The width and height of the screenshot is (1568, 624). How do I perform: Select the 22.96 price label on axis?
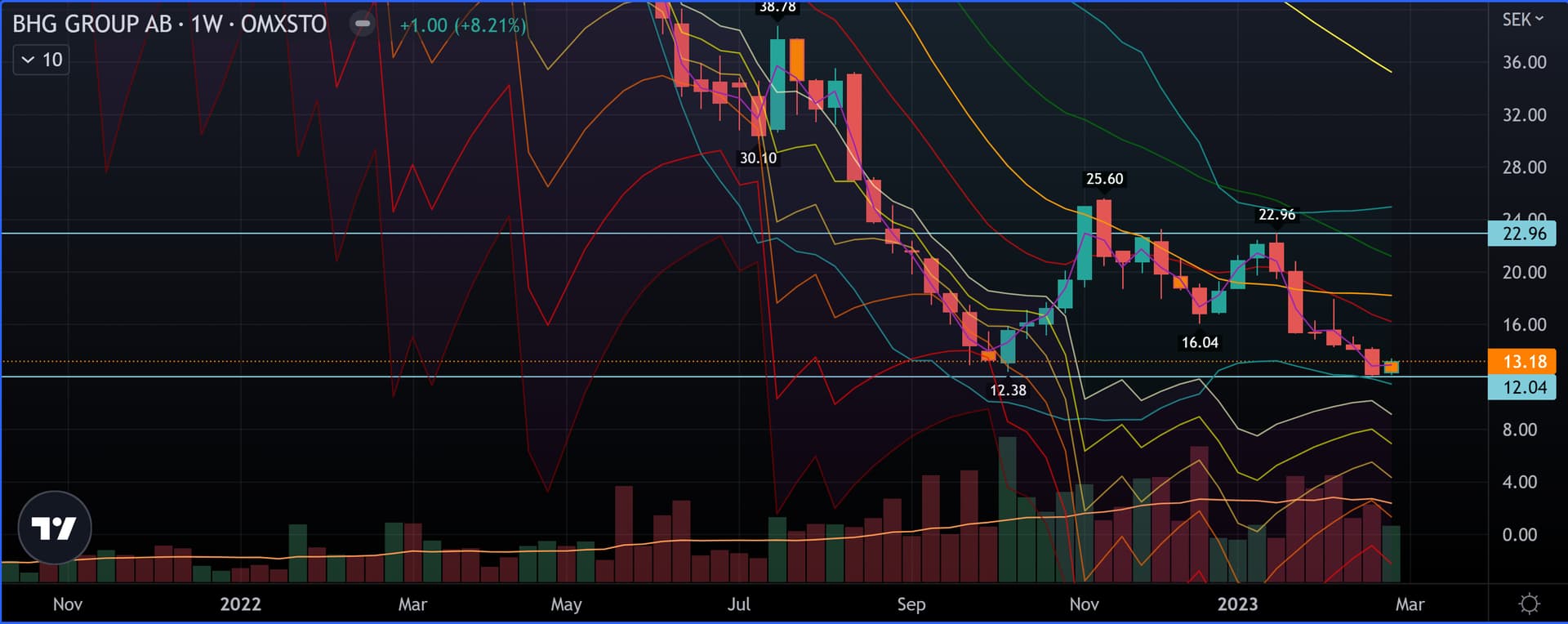(1524, 234)
